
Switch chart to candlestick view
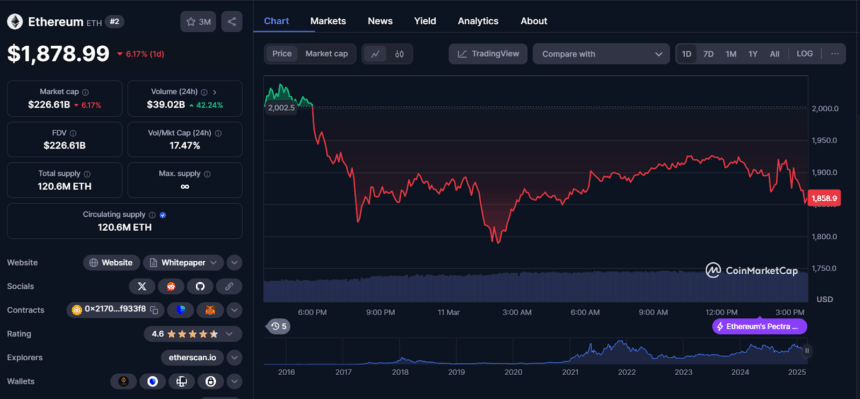[x=399, y=54]
